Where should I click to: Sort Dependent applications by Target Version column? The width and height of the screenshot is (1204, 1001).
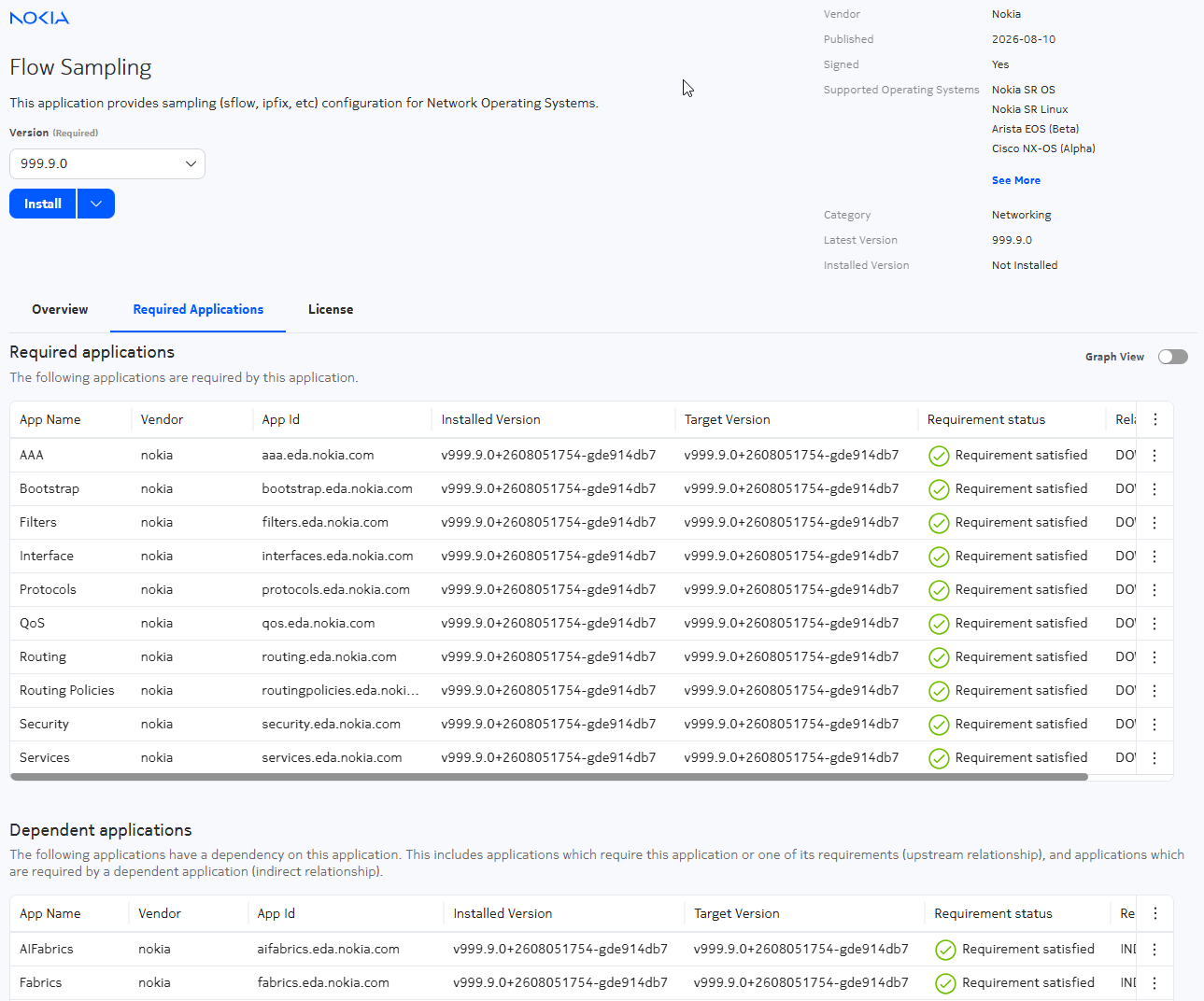pyautogui.click(x=737, y=914)
